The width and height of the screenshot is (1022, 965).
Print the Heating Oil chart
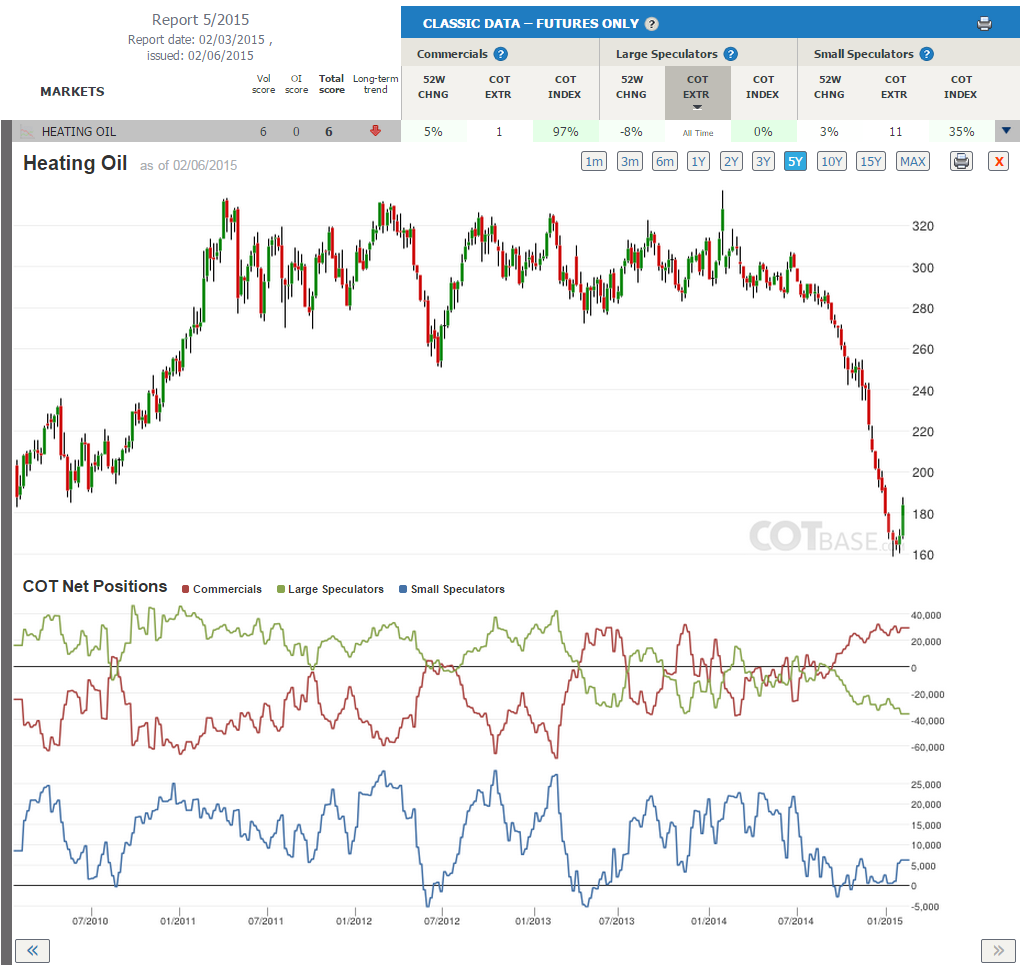tap(961, 161)
